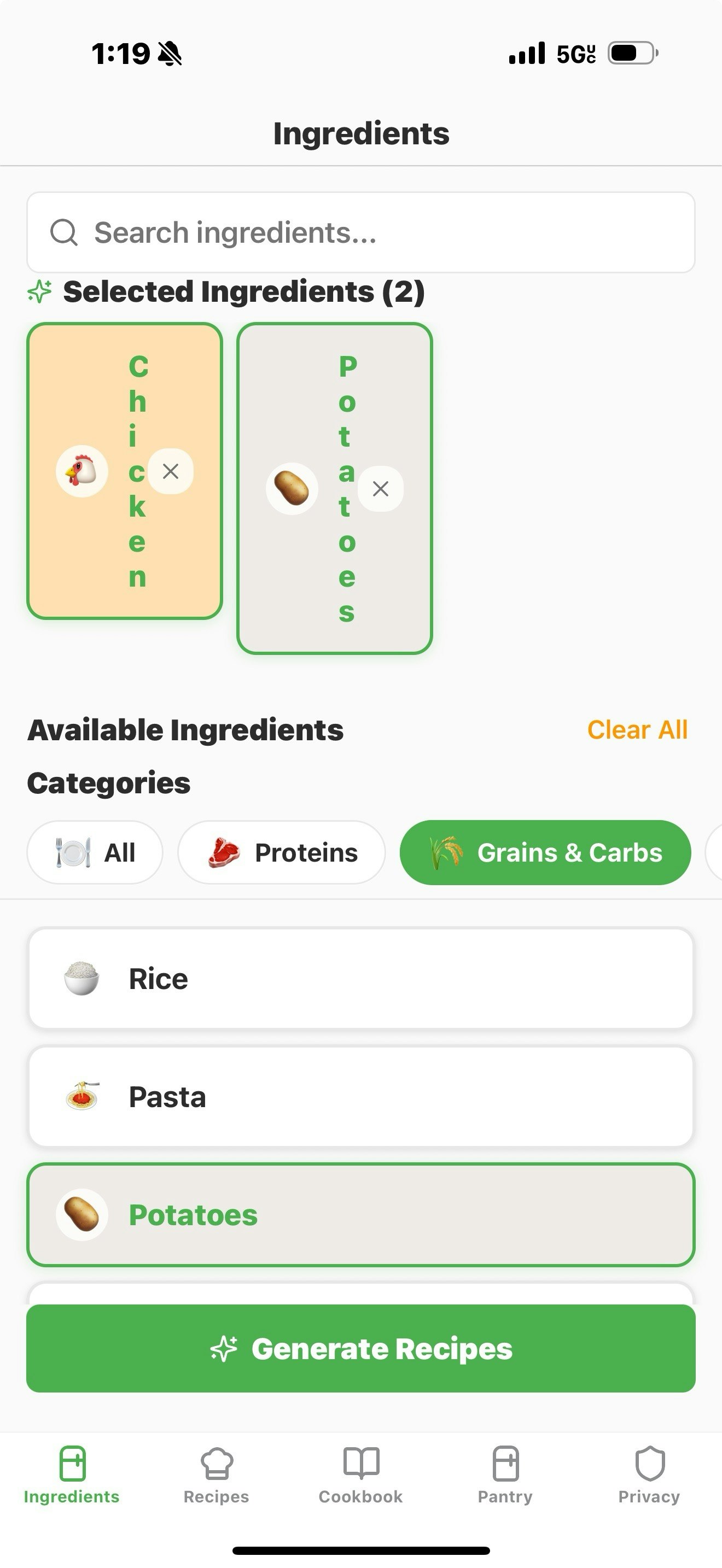Open the Cookbook tab book icon
This screenshot has width=722, height=1568.
361,1464
